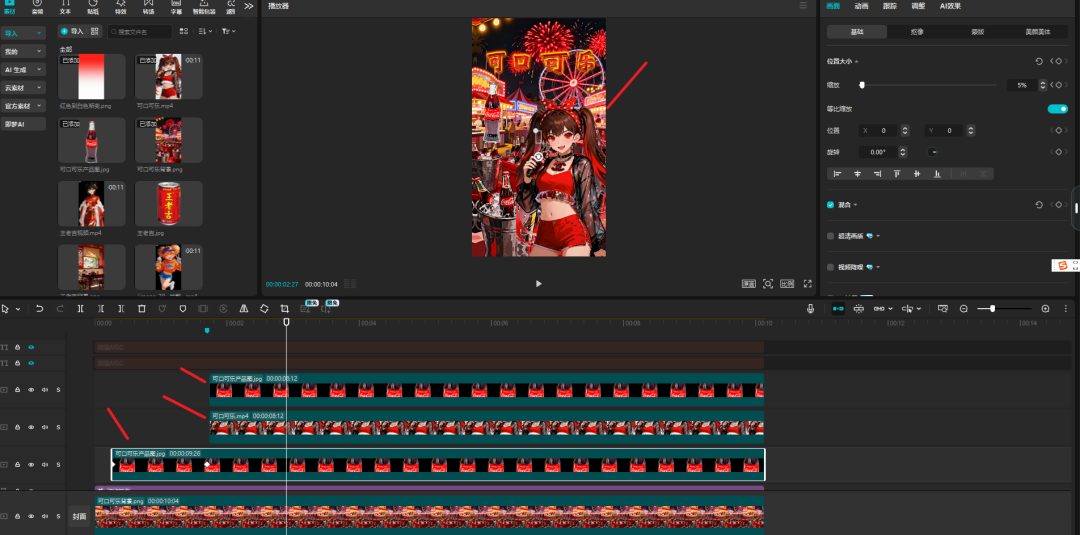Uncheck the 混合 checkbox
This screenshot has width=1080, height=535.
pos(831,204)
